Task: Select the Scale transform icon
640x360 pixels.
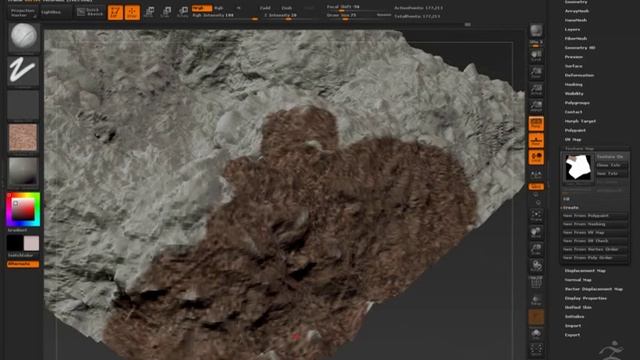Action: (166, 12)
